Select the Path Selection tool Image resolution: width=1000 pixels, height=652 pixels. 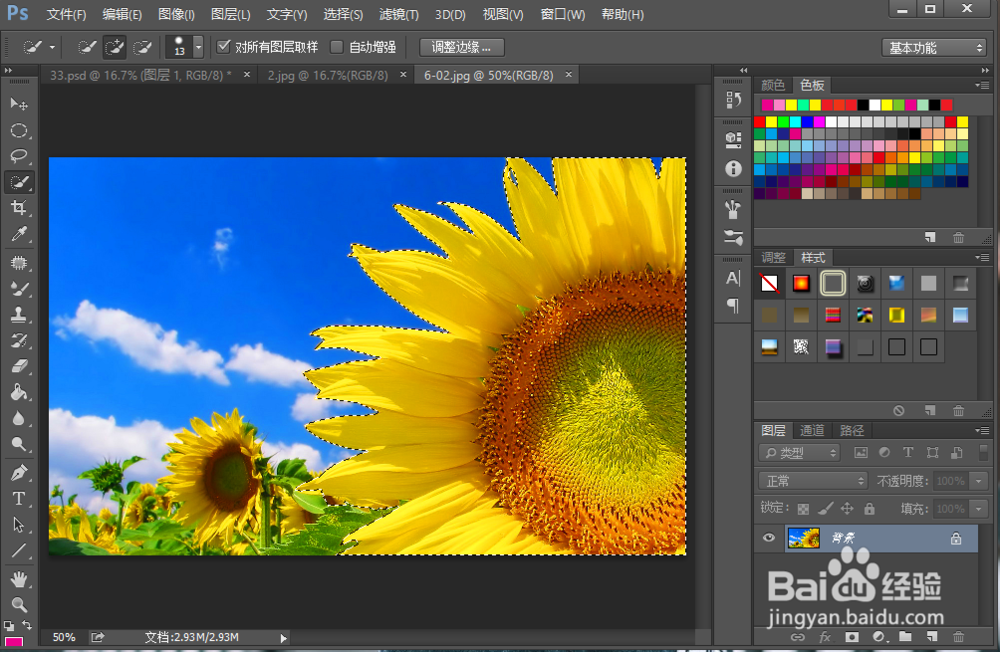[18, 524]
